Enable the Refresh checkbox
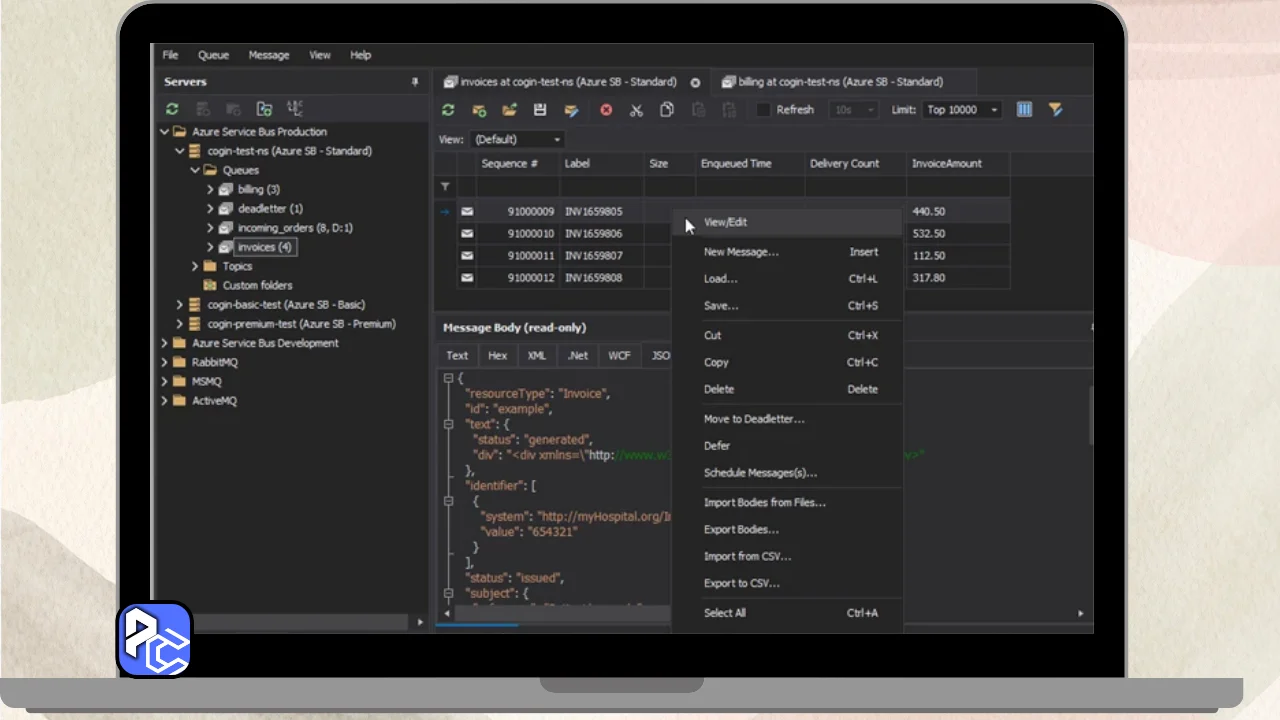1280x720 pixels. click(x=764, y=110)
